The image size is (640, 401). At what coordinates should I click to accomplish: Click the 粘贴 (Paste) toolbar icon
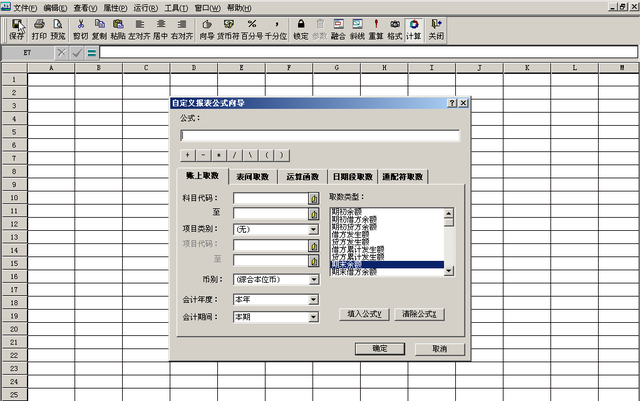(118, 29)
